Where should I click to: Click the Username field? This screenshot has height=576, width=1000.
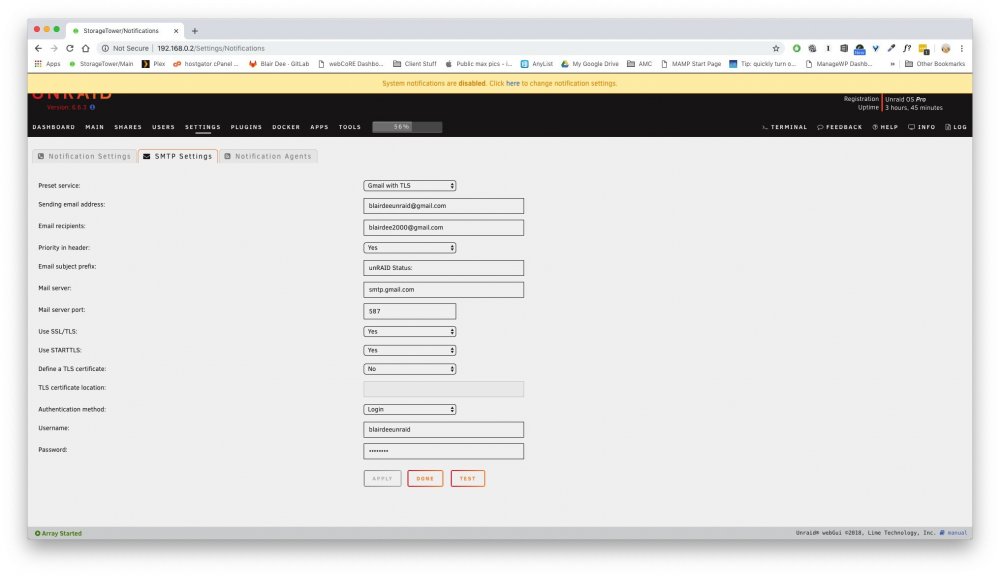[443, 429]
